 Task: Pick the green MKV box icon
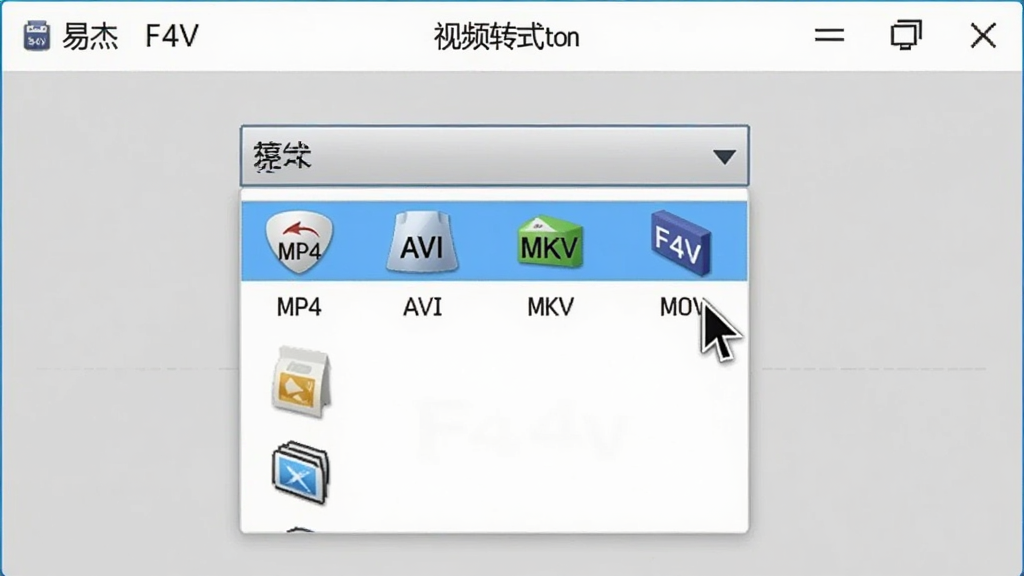click(x=550, y=242)
